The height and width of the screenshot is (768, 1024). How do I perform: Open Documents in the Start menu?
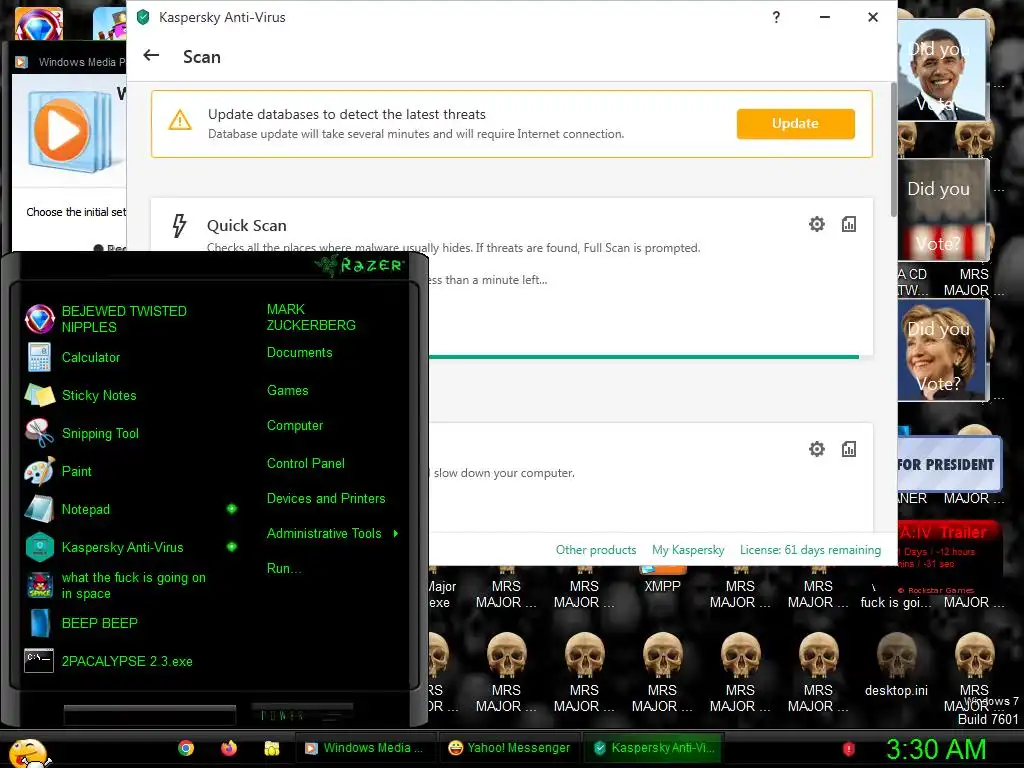(x=299, y=353)
